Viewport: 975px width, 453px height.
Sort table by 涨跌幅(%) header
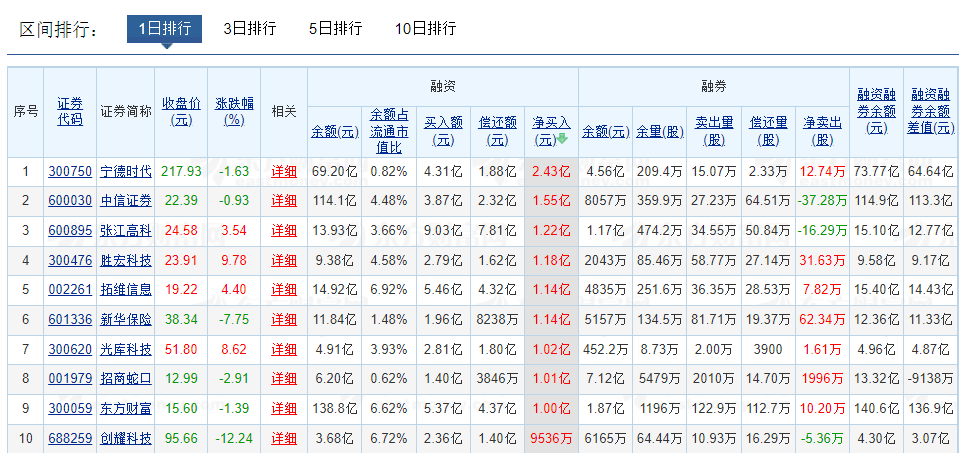pyautogui.click(x=234, y=111)
